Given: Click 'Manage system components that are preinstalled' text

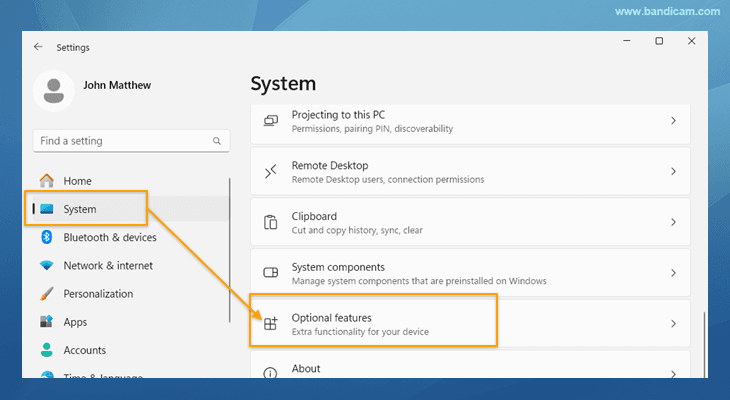Looking at the screenshot, I should pyautogui.click(x=419, y=281).
